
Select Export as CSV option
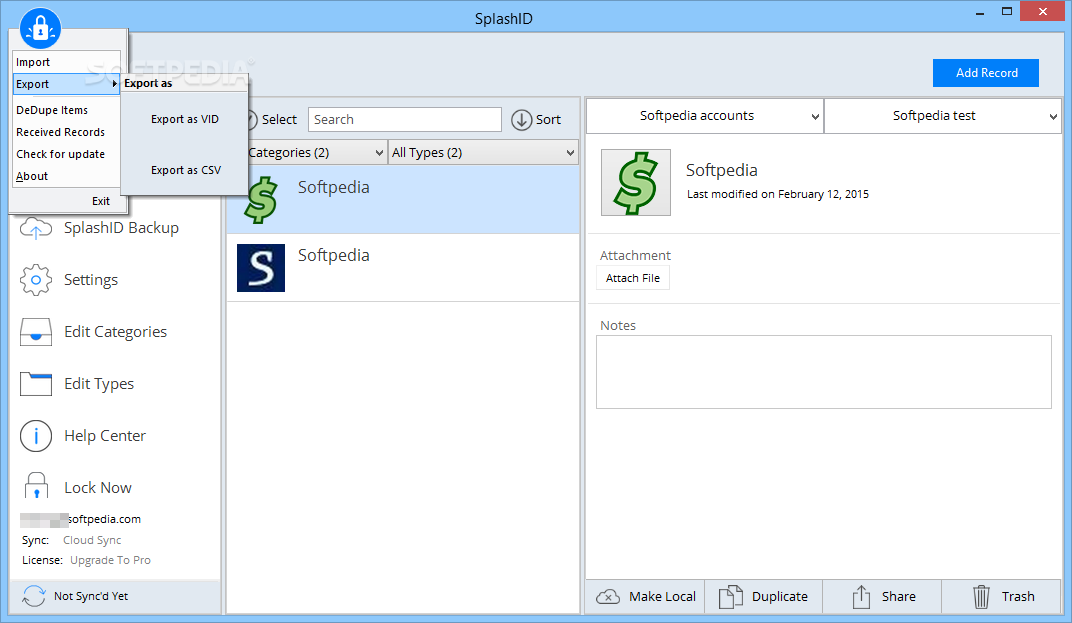[x=186, y=170]
